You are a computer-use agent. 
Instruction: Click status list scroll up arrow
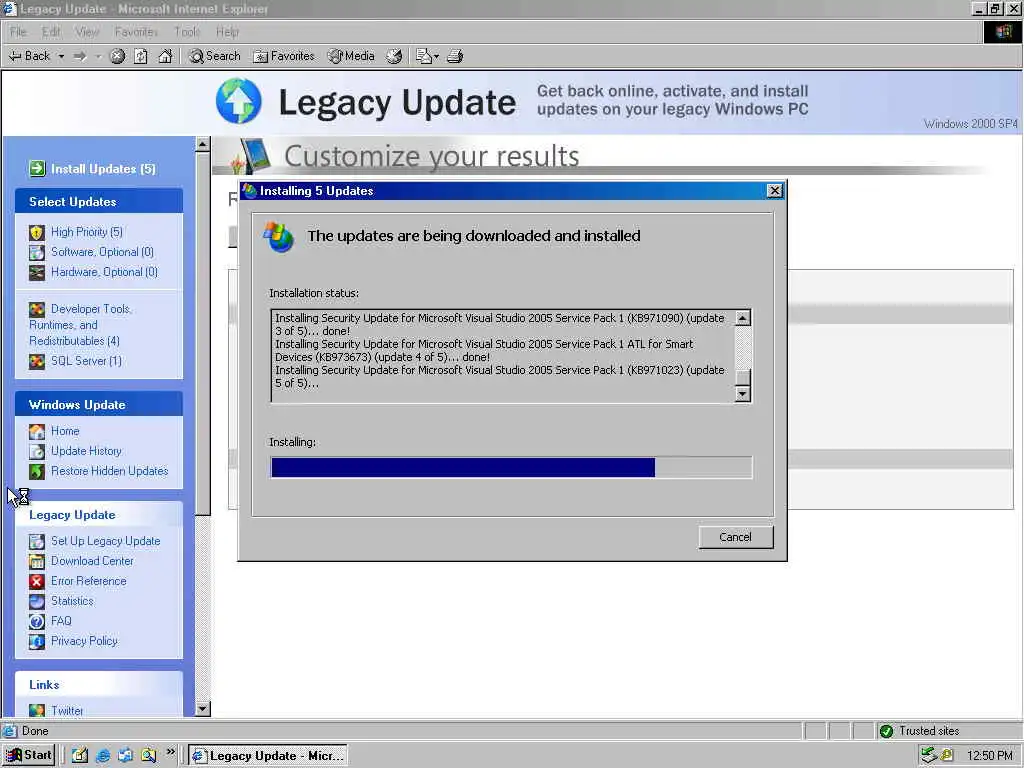743,318
